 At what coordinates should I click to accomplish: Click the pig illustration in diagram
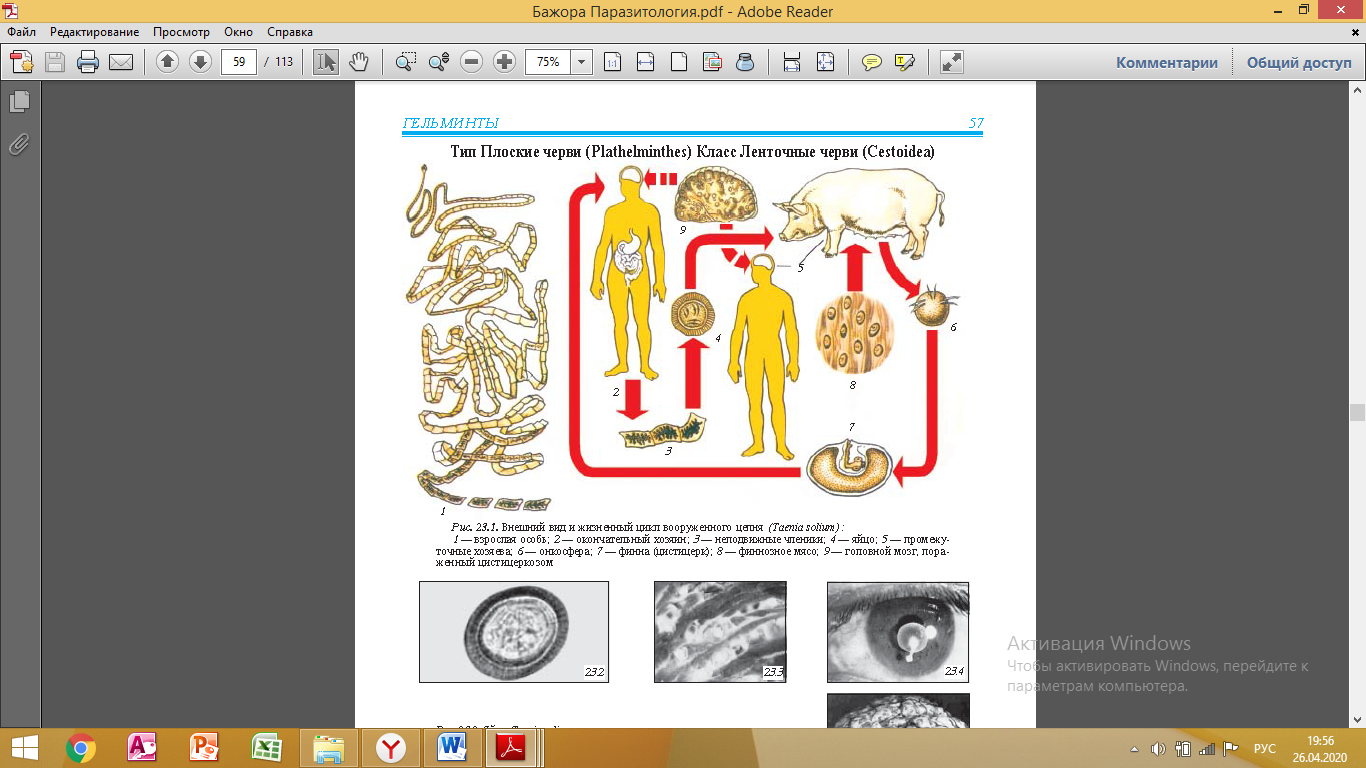coord(862,212)
